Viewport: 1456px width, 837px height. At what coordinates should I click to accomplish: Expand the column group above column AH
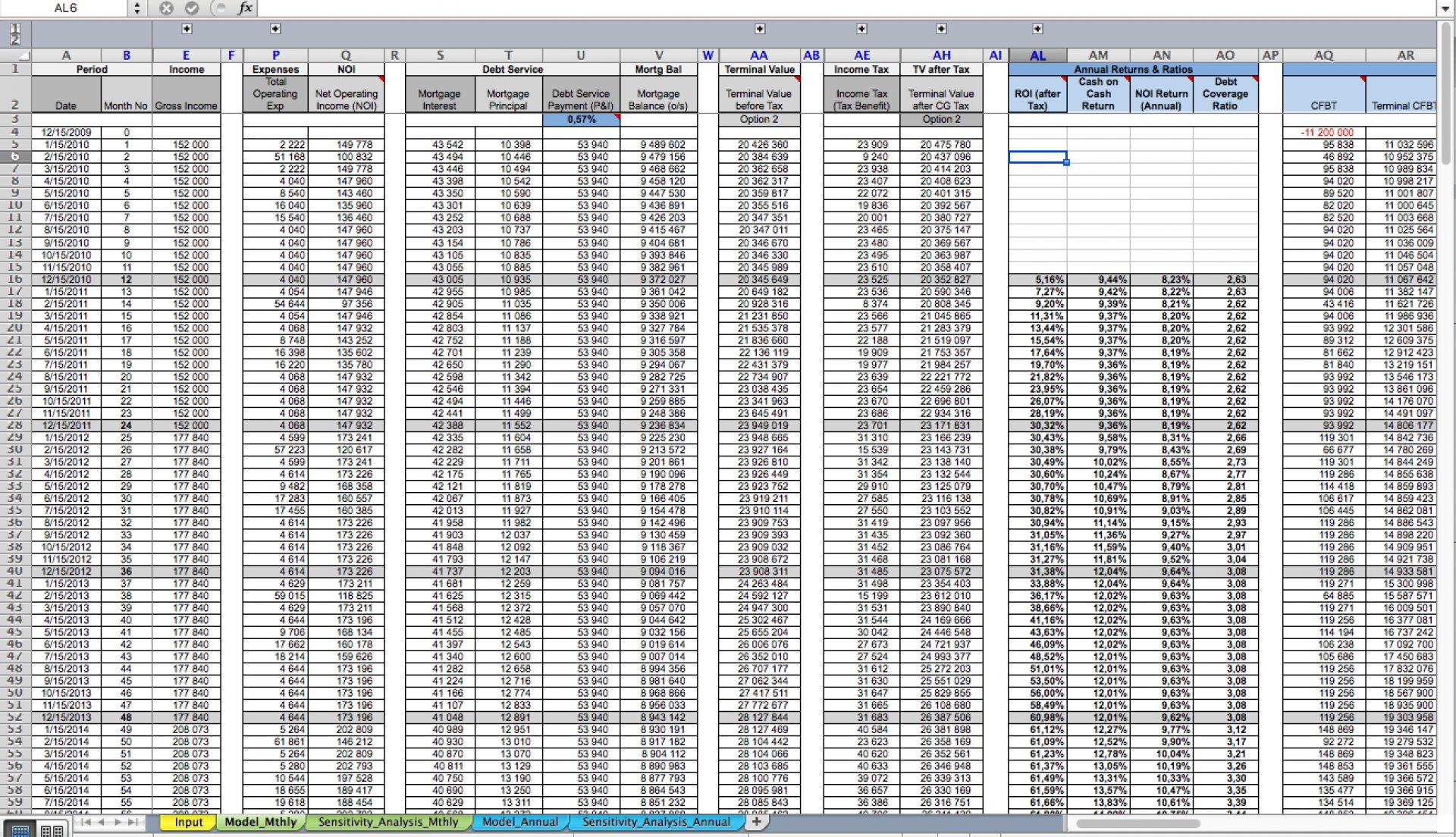[941, 29]
